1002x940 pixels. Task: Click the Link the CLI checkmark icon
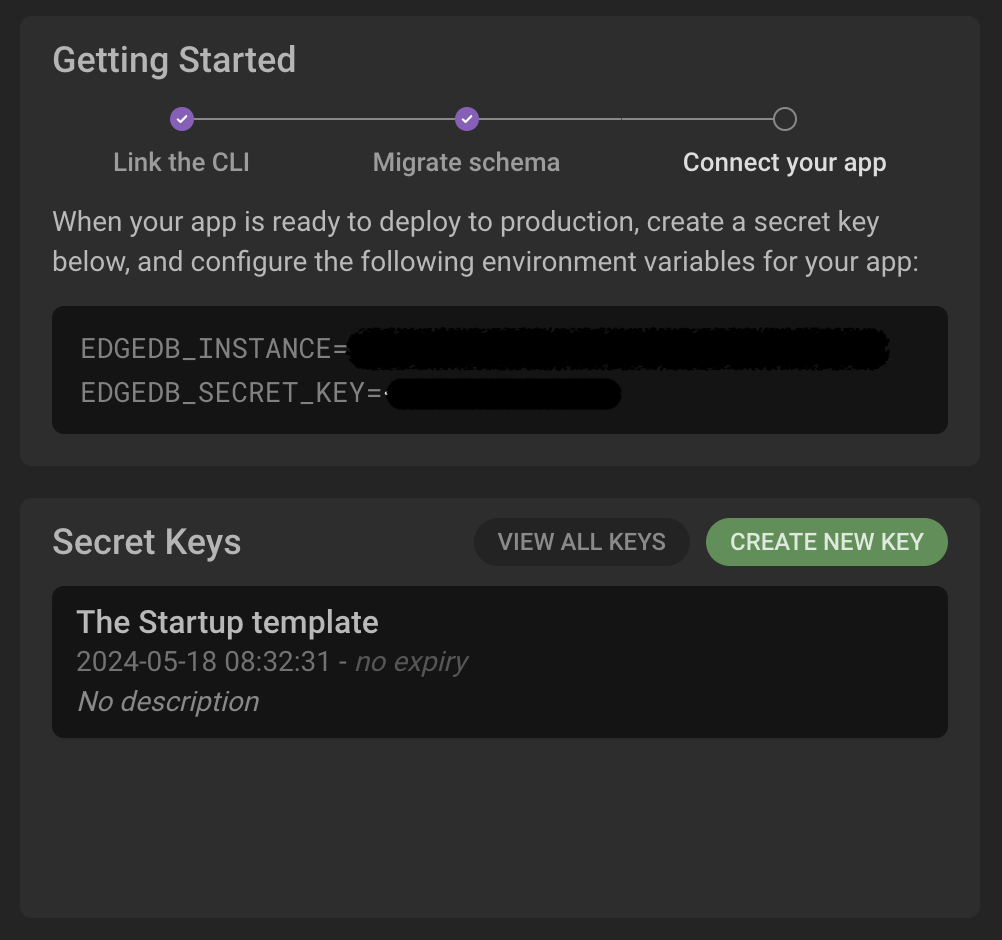(181, 120)
